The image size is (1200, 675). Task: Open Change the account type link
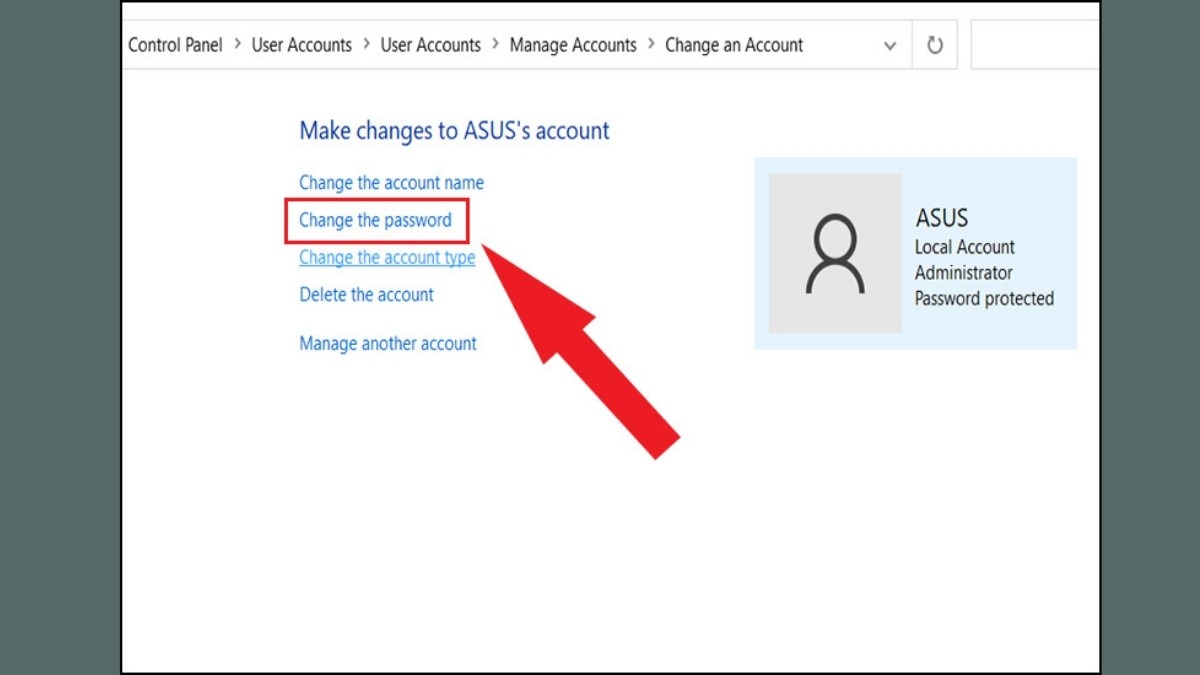click(x=387, y=258)
